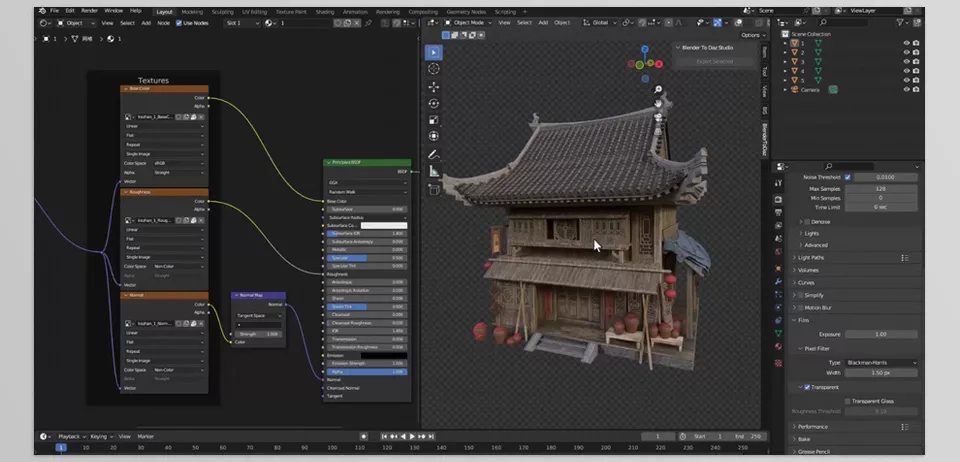Click the zoom magnifier icon in viewport
Screen dimensions: 960x462
point(658,89)
